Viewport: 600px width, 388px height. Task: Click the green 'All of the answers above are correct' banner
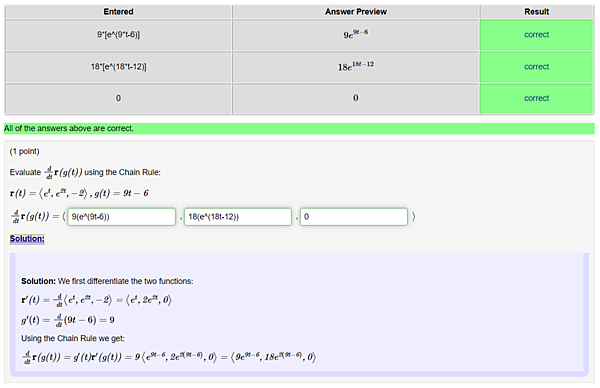(299, 129)
